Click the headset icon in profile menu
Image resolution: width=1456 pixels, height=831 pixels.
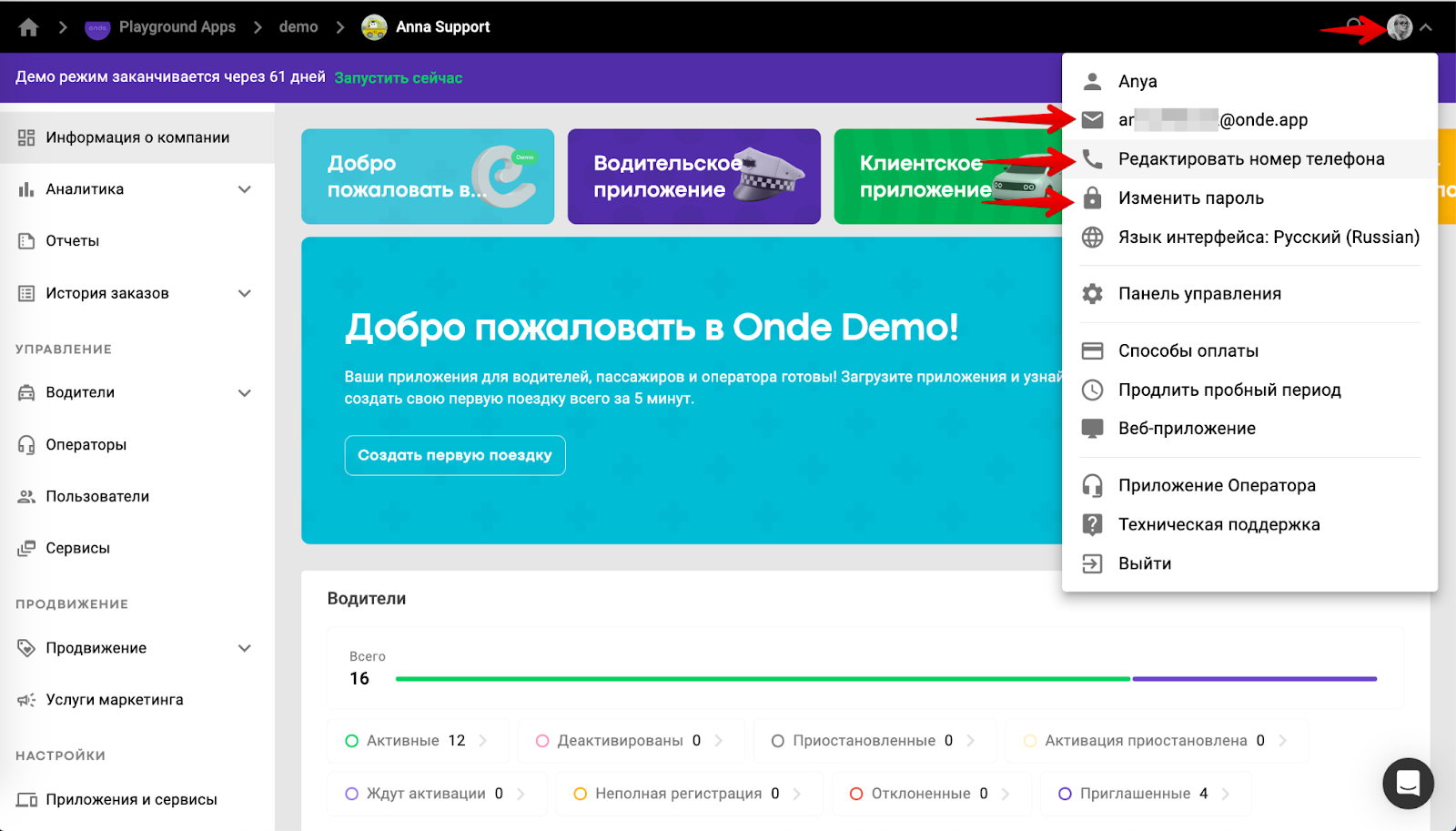[x=1092, y=485]
